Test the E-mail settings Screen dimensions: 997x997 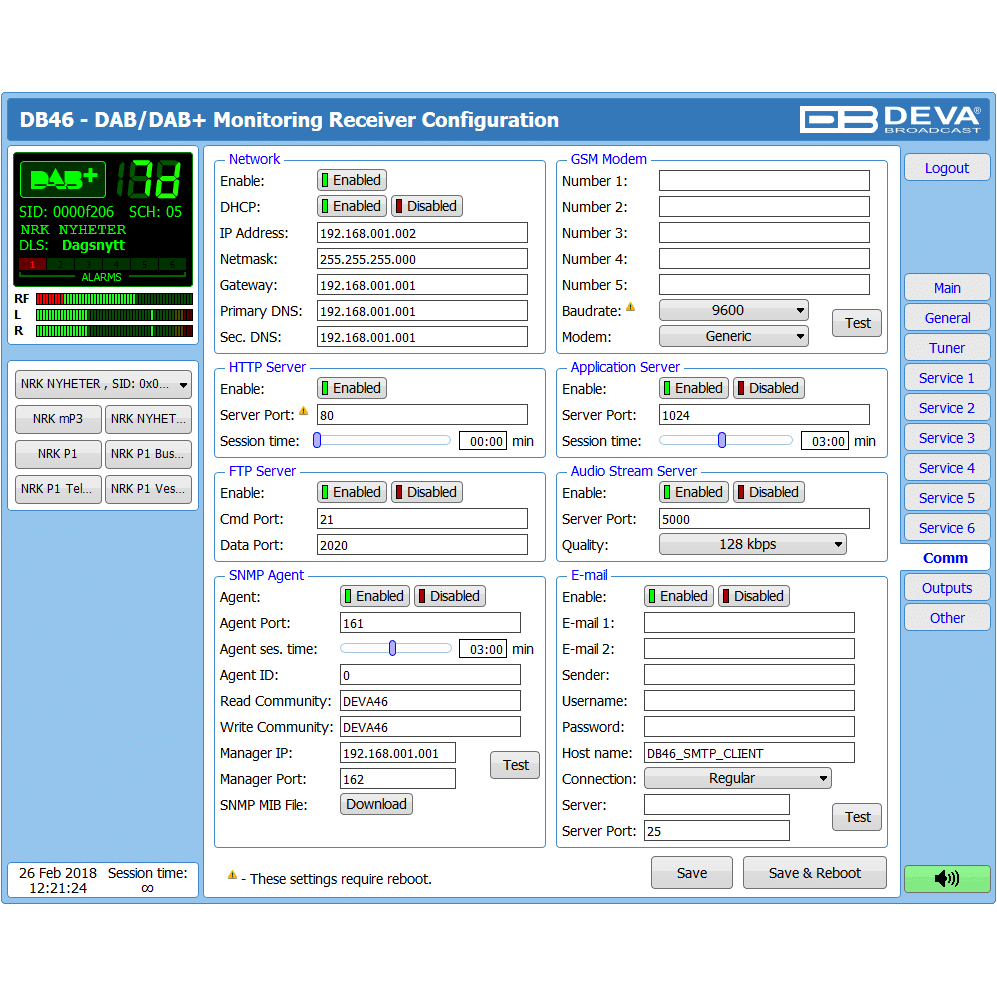coord(857,817)
